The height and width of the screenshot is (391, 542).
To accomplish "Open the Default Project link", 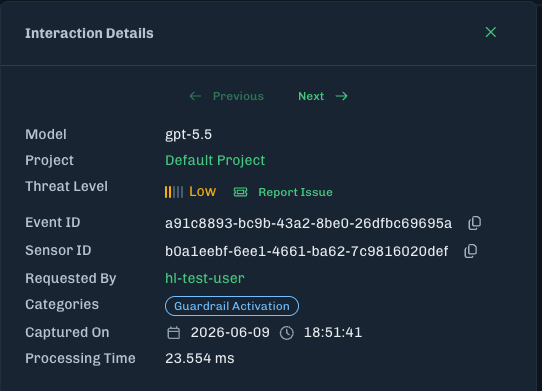I will [215, 160].
